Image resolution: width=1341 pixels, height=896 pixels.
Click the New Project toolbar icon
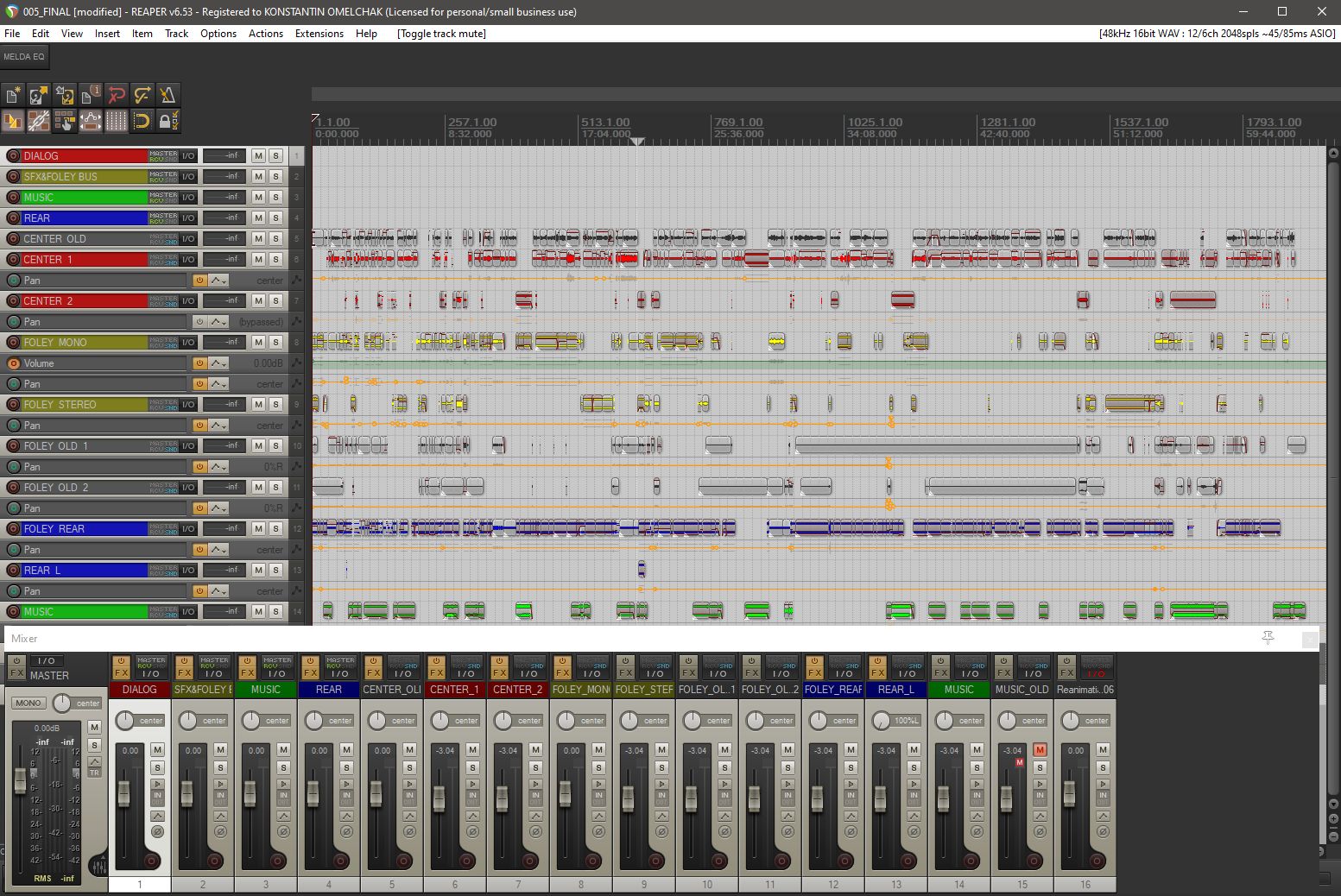click(x=13, y=95)
